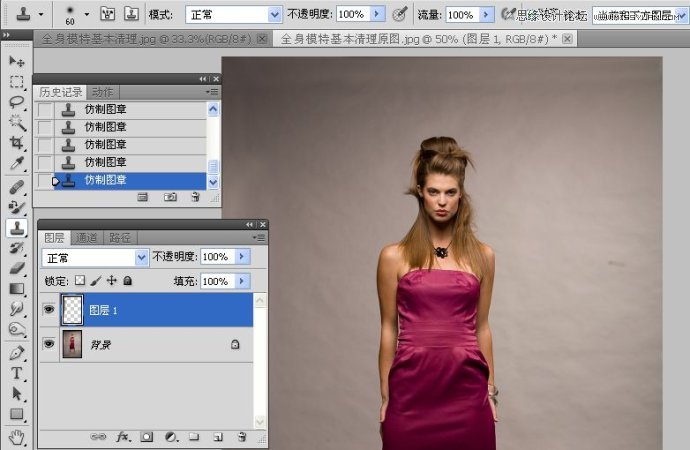
Task: Toggle visibility of 背景 layer
Action: point(48,344)
